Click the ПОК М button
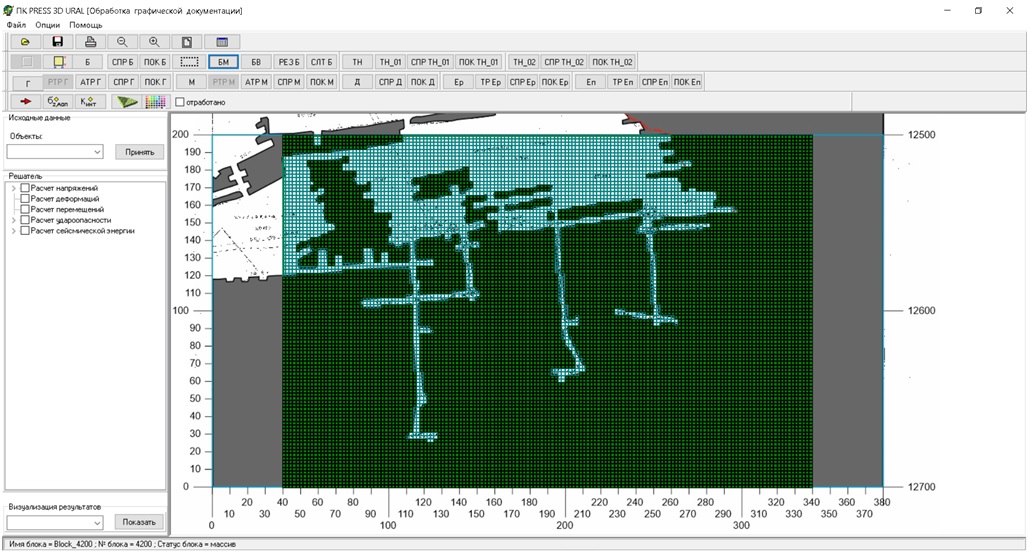The height and width of the screenshot is (552, 1028). [x=322, y=82]
